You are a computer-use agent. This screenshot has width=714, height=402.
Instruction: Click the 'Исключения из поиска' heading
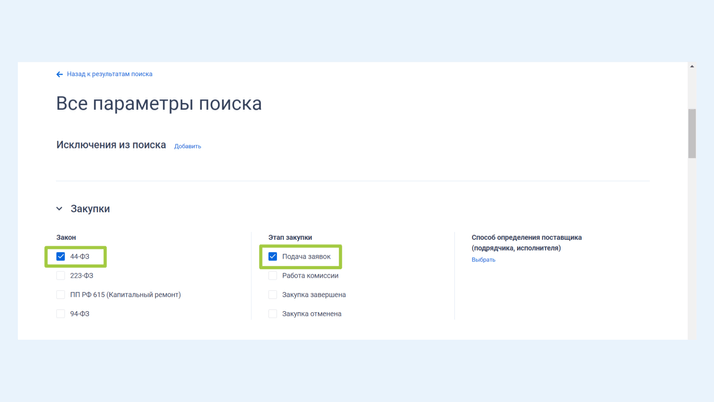[111, 145]
